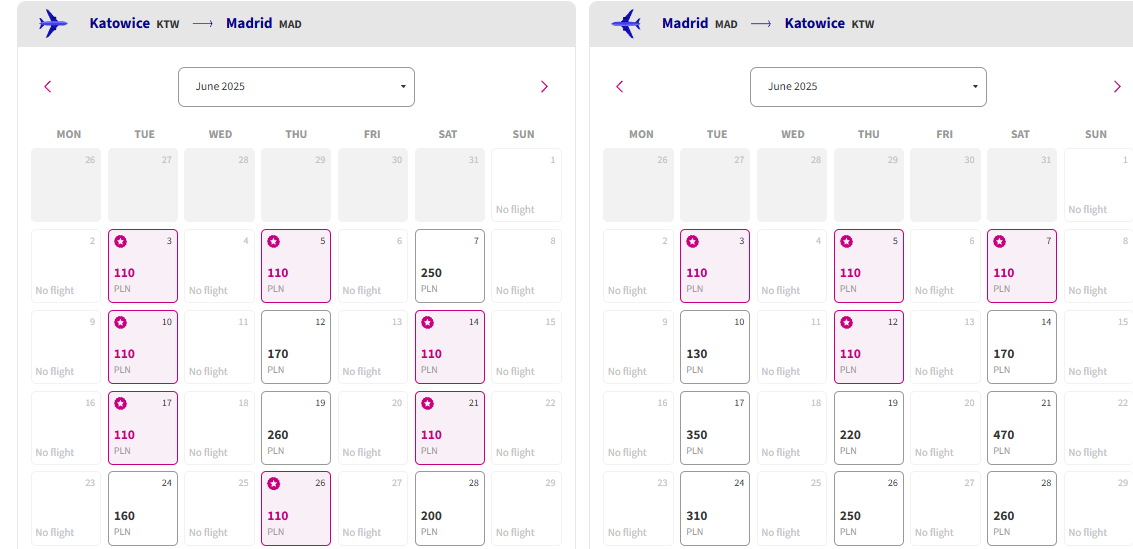Click the airplane icon beside Madrid to Katowice
This screenshot has height=549, width=1133.
pos(626,24)
